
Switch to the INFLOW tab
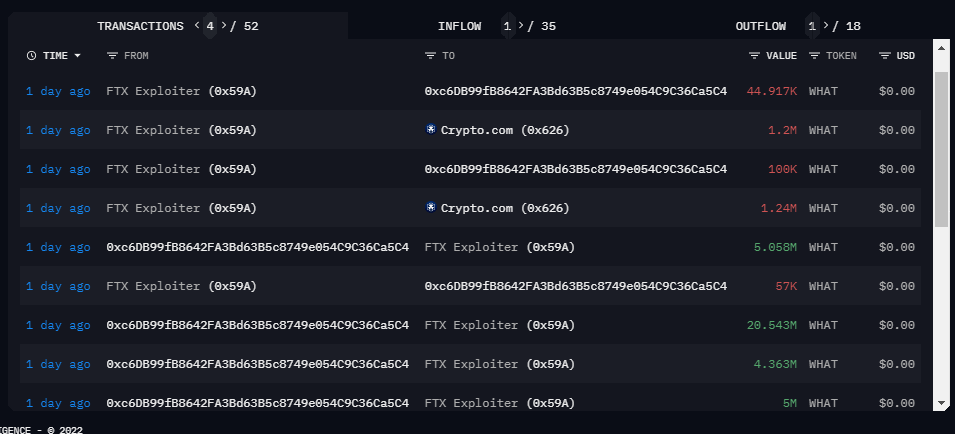point(459,26)
